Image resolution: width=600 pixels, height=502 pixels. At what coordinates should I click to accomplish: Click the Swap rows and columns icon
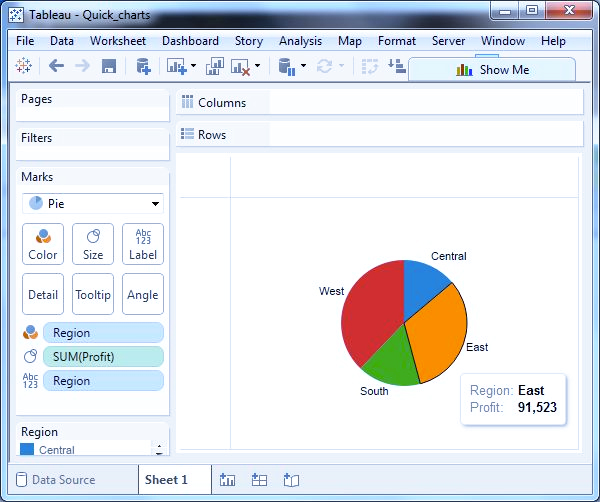pyautogui.click(x=370, y=66)
